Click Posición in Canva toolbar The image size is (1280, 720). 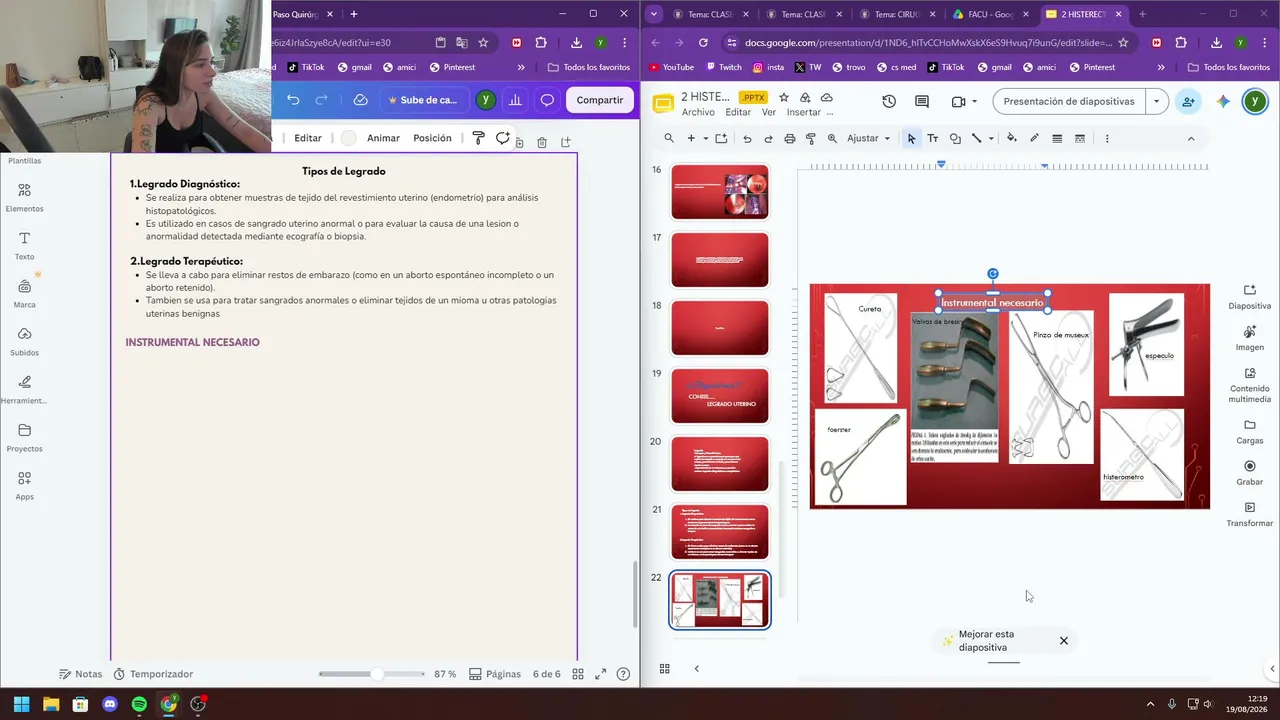coord(432,138)
